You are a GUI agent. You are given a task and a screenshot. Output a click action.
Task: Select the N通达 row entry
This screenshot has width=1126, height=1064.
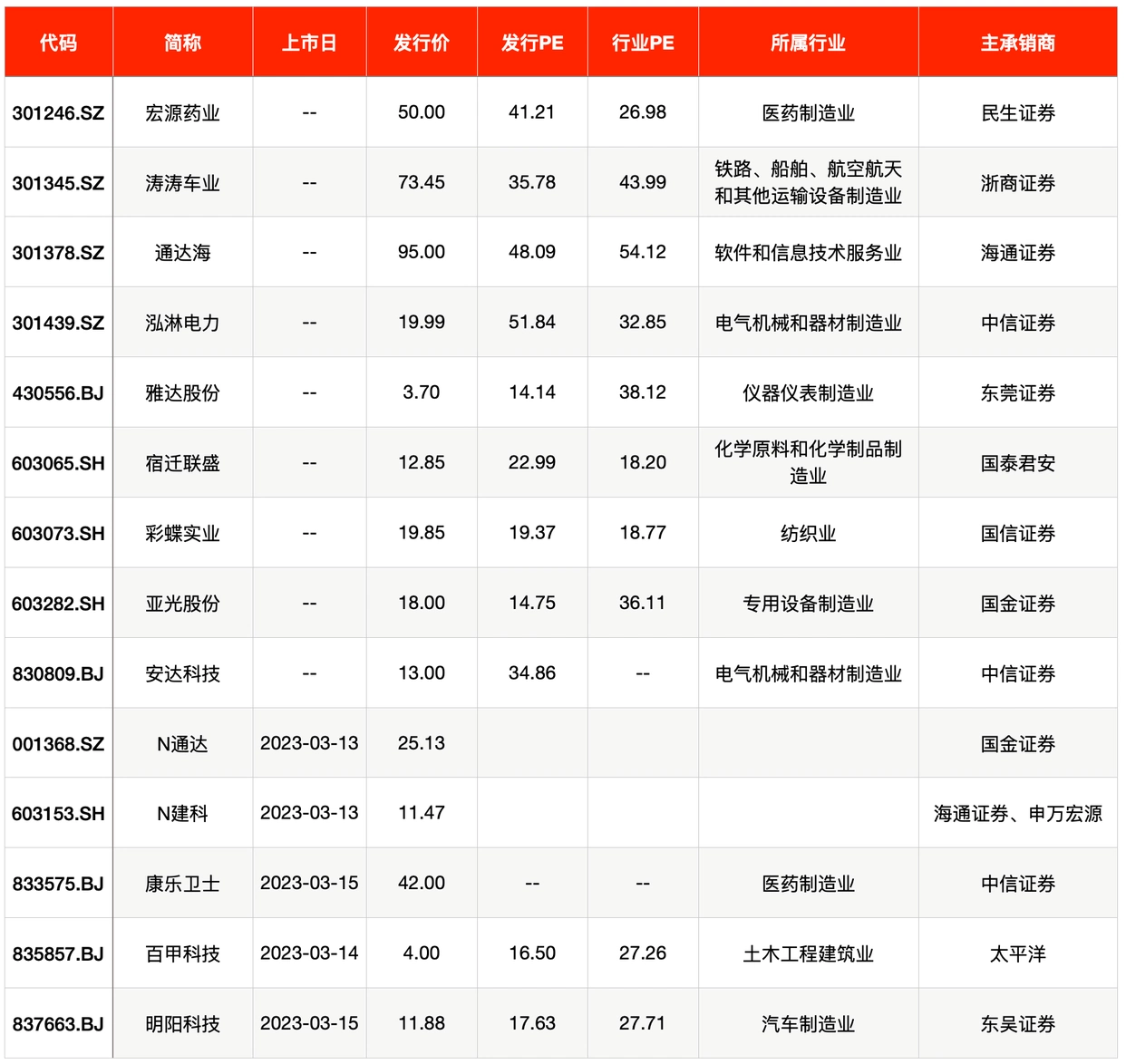pyautogui.click(x=181, y=743)
